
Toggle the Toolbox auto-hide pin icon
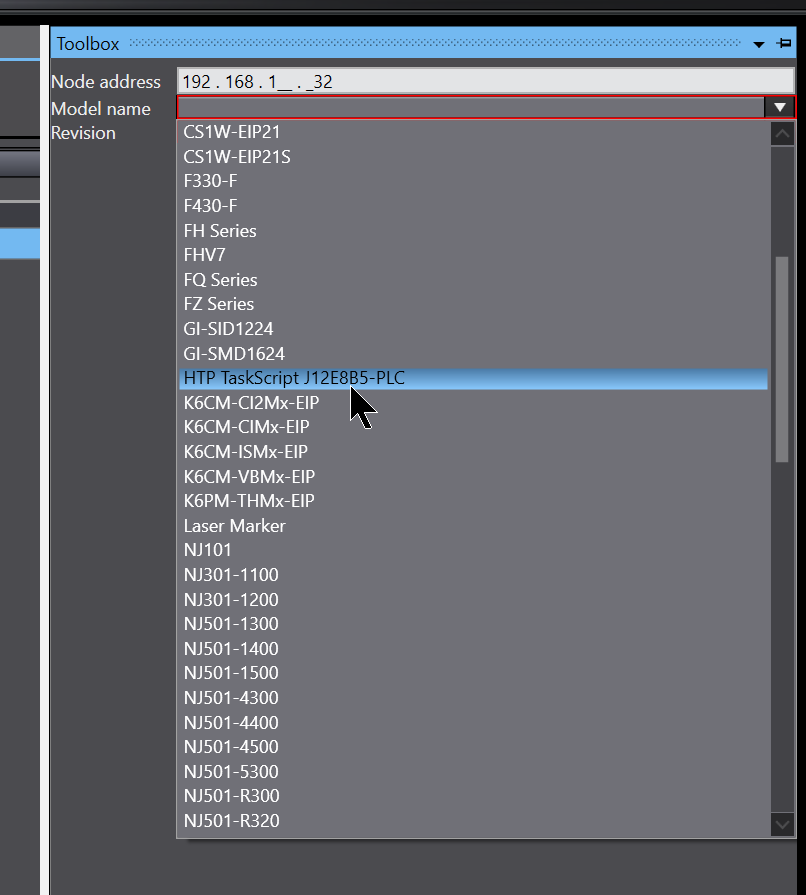click(784, 43)
